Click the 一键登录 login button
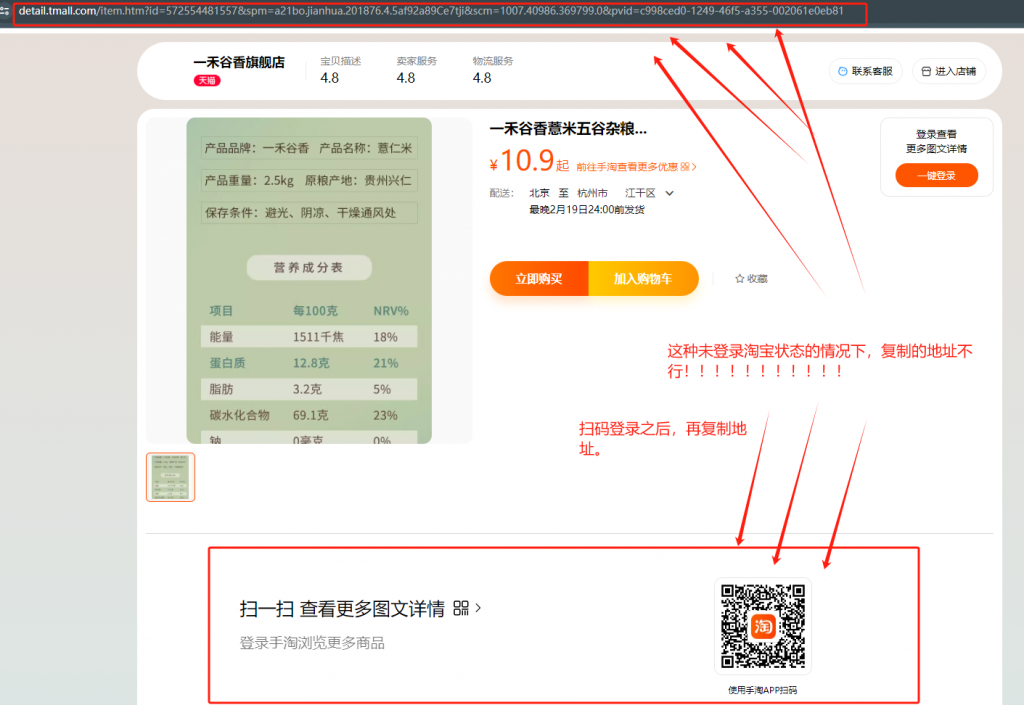 (936, 175)
